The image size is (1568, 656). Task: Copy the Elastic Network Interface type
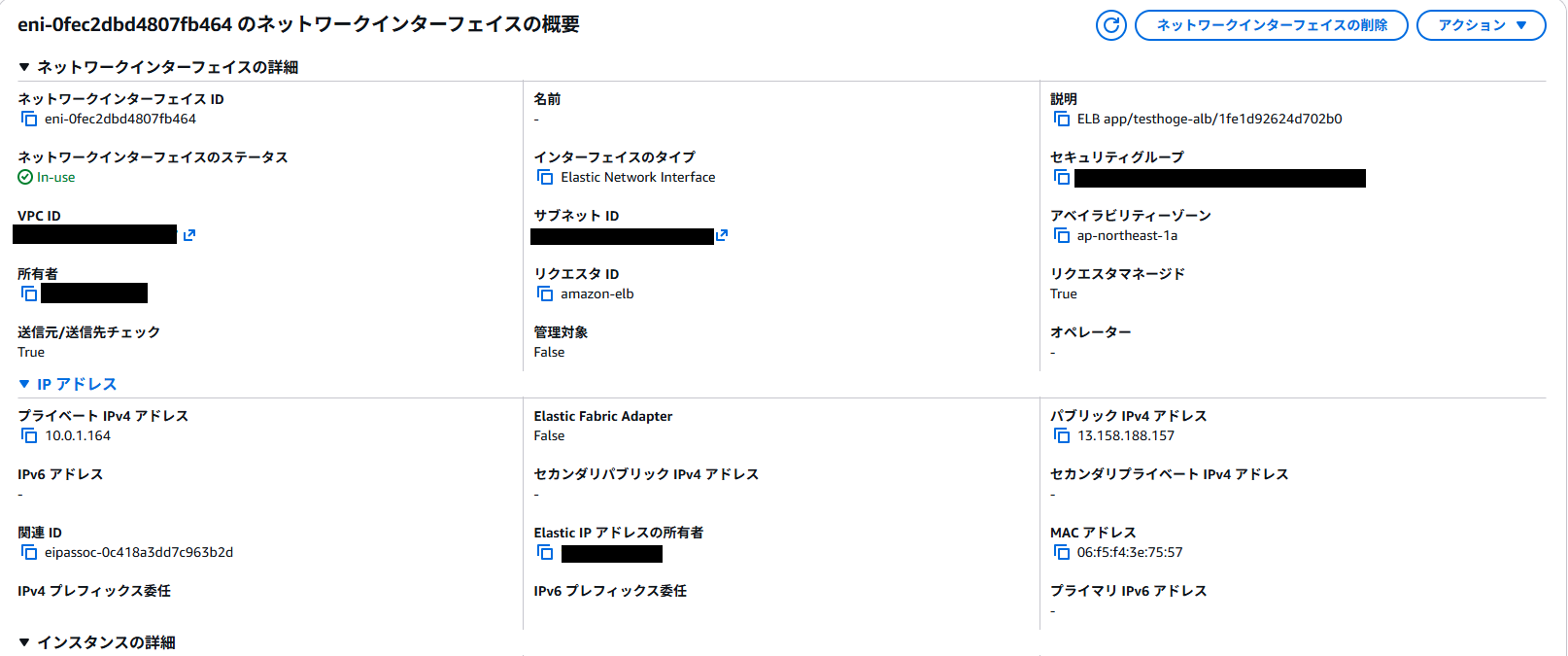tap(545, 178)
